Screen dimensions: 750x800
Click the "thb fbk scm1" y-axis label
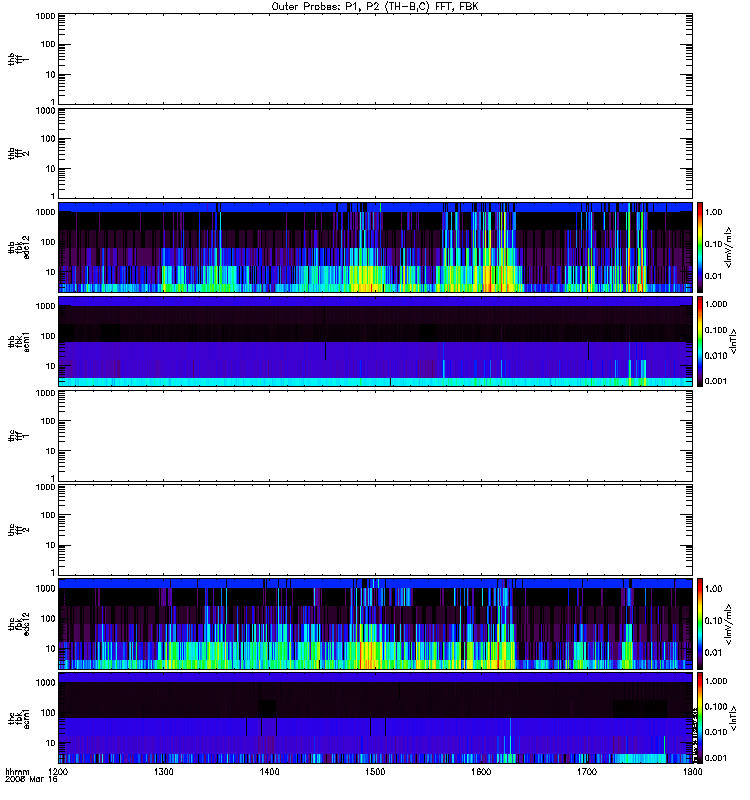tap(19, 341)
